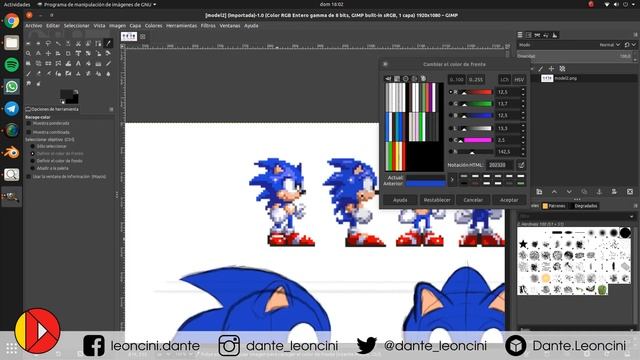The height and width of the screenshot is (360, 640).
Task: Select the Pencil tool
Action: coord(108,63)
